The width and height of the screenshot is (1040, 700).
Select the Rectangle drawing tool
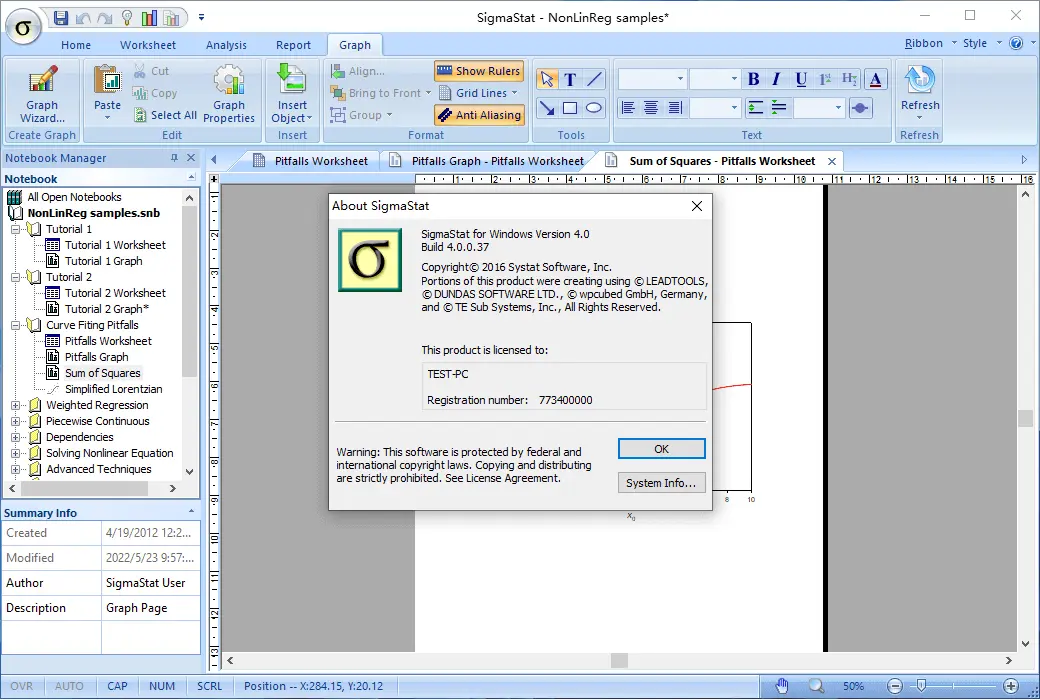570,107
